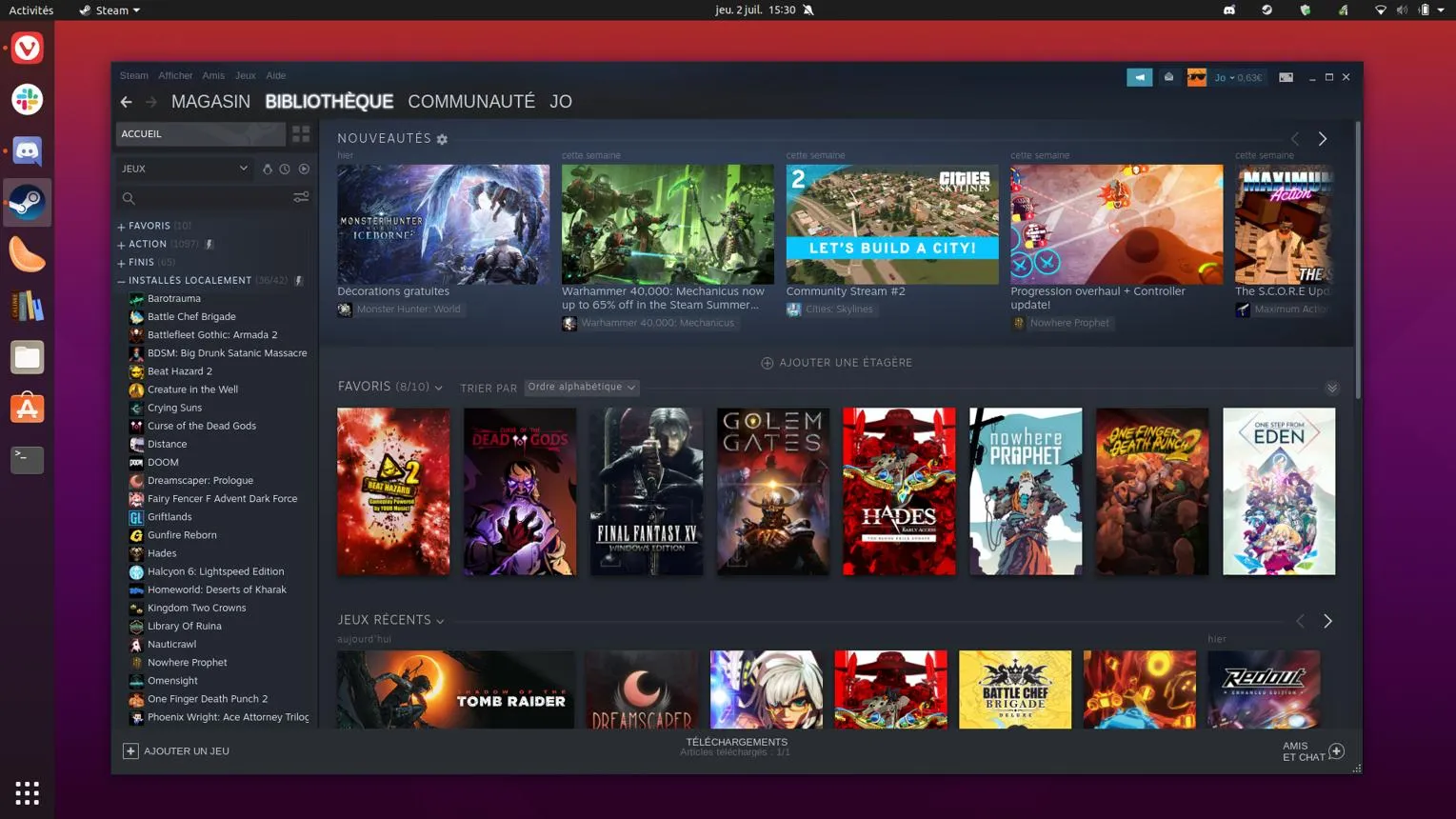Open One Step From Eden cover

1279,491
